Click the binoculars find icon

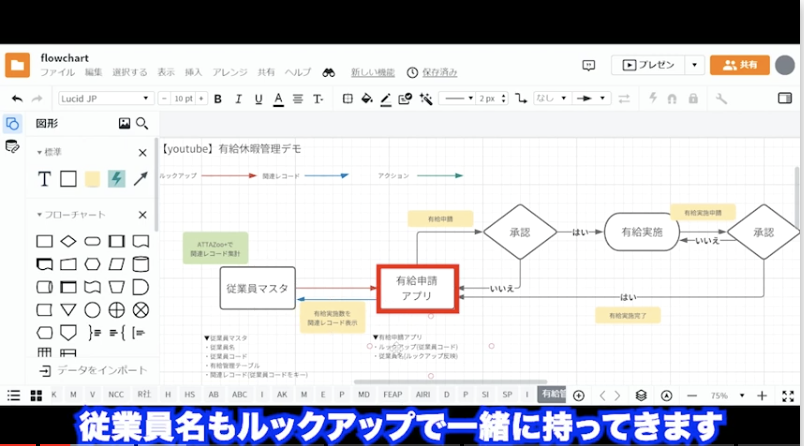pyautogui.click(x=328, y=72)
